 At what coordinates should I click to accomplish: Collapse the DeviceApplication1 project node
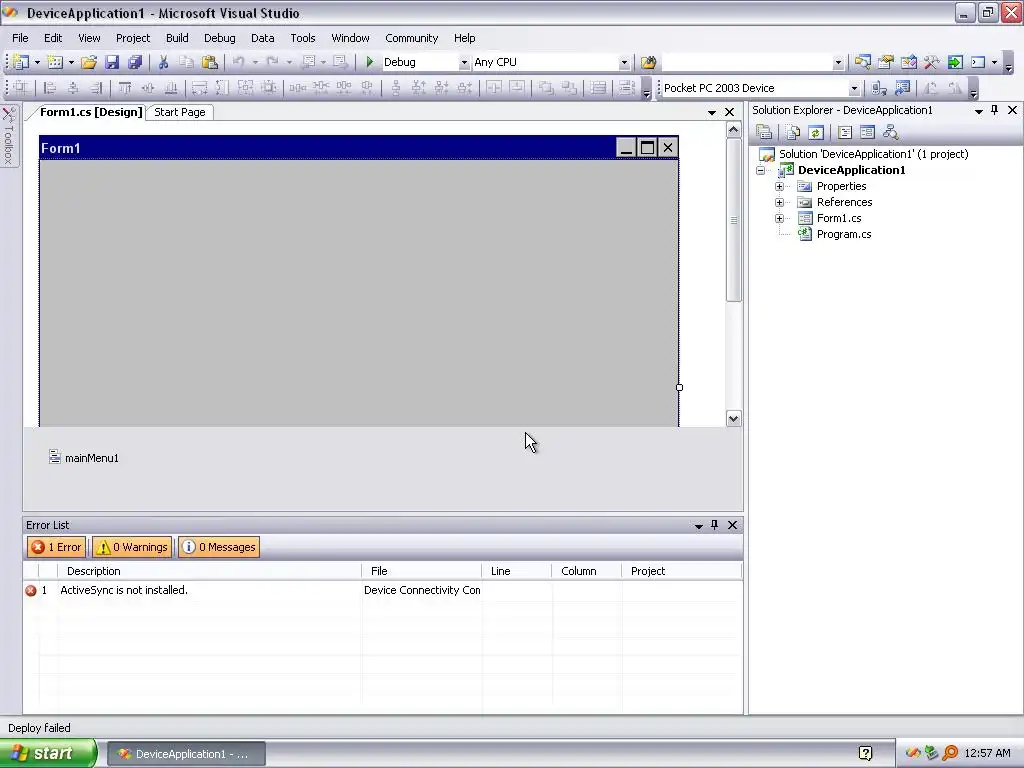click(x=760, y=170)
